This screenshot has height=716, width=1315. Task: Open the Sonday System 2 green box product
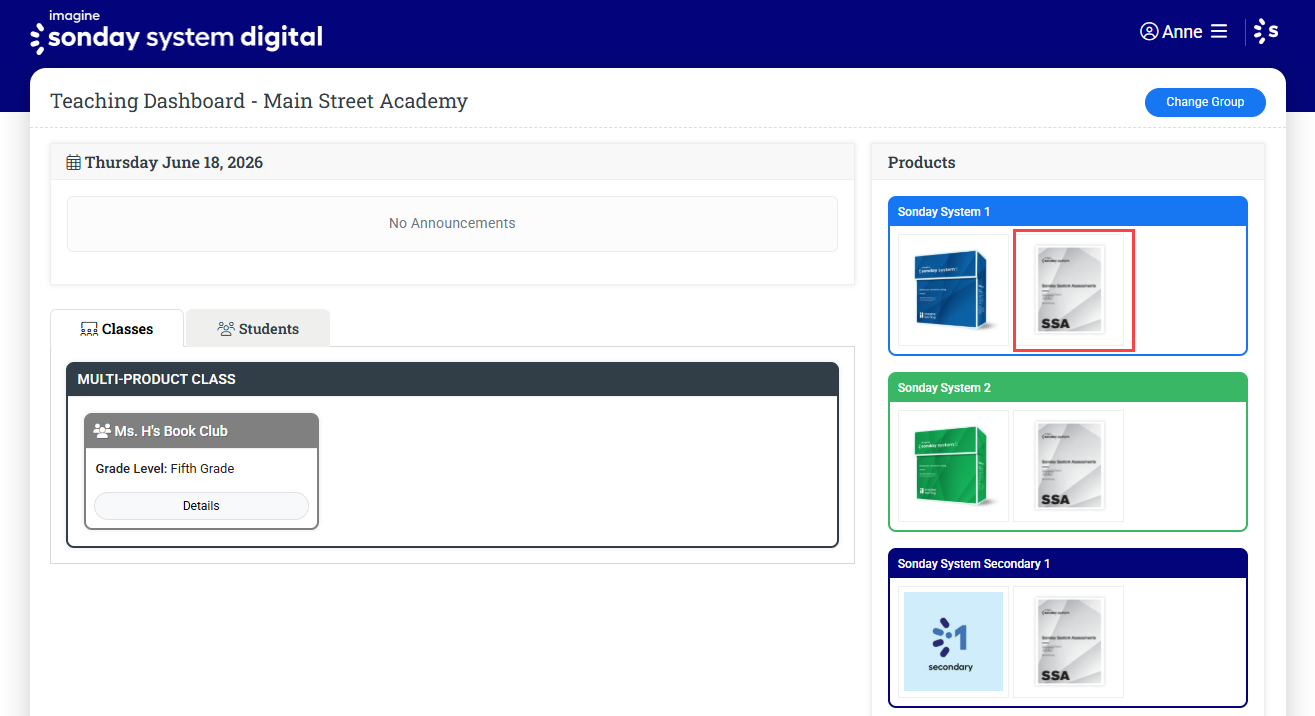pos(953,466)
